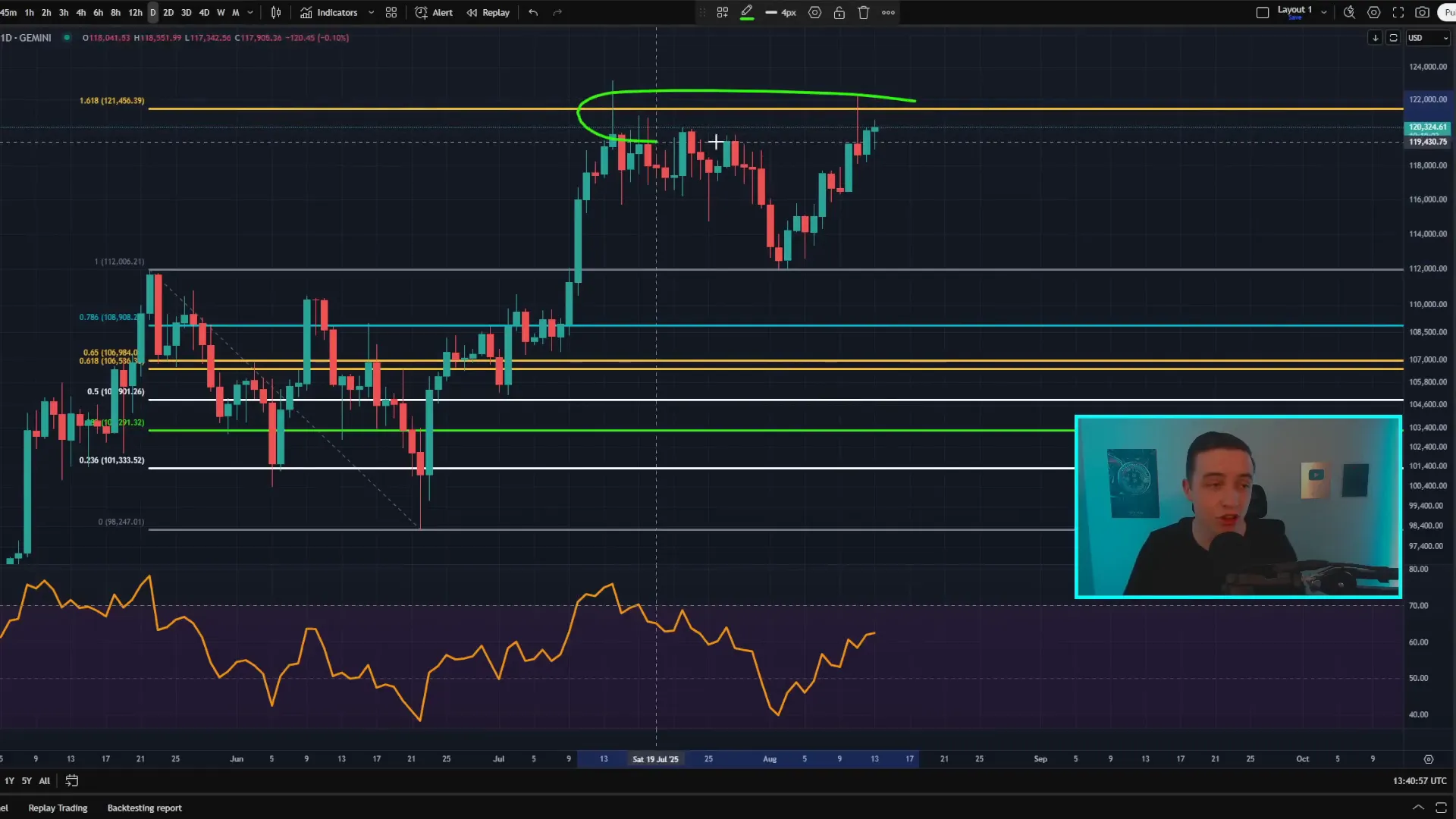Toggle the price scale sync icon
This screenshot has width=1456, height=819.
pyautogui.click(x=1393, y=38)
